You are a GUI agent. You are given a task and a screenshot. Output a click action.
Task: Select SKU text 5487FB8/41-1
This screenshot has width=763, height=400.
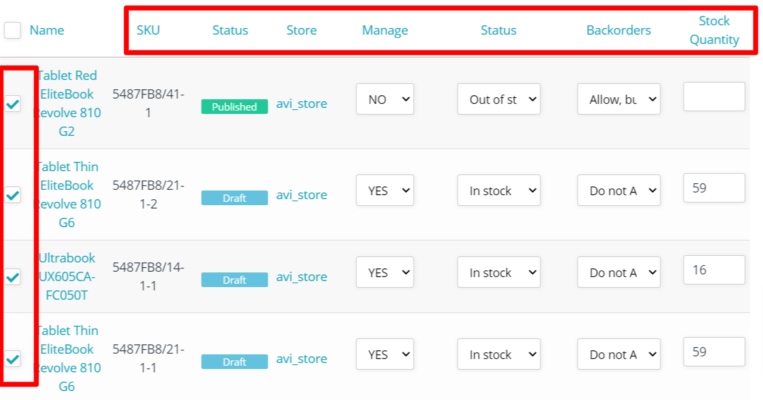click(148, 103)
